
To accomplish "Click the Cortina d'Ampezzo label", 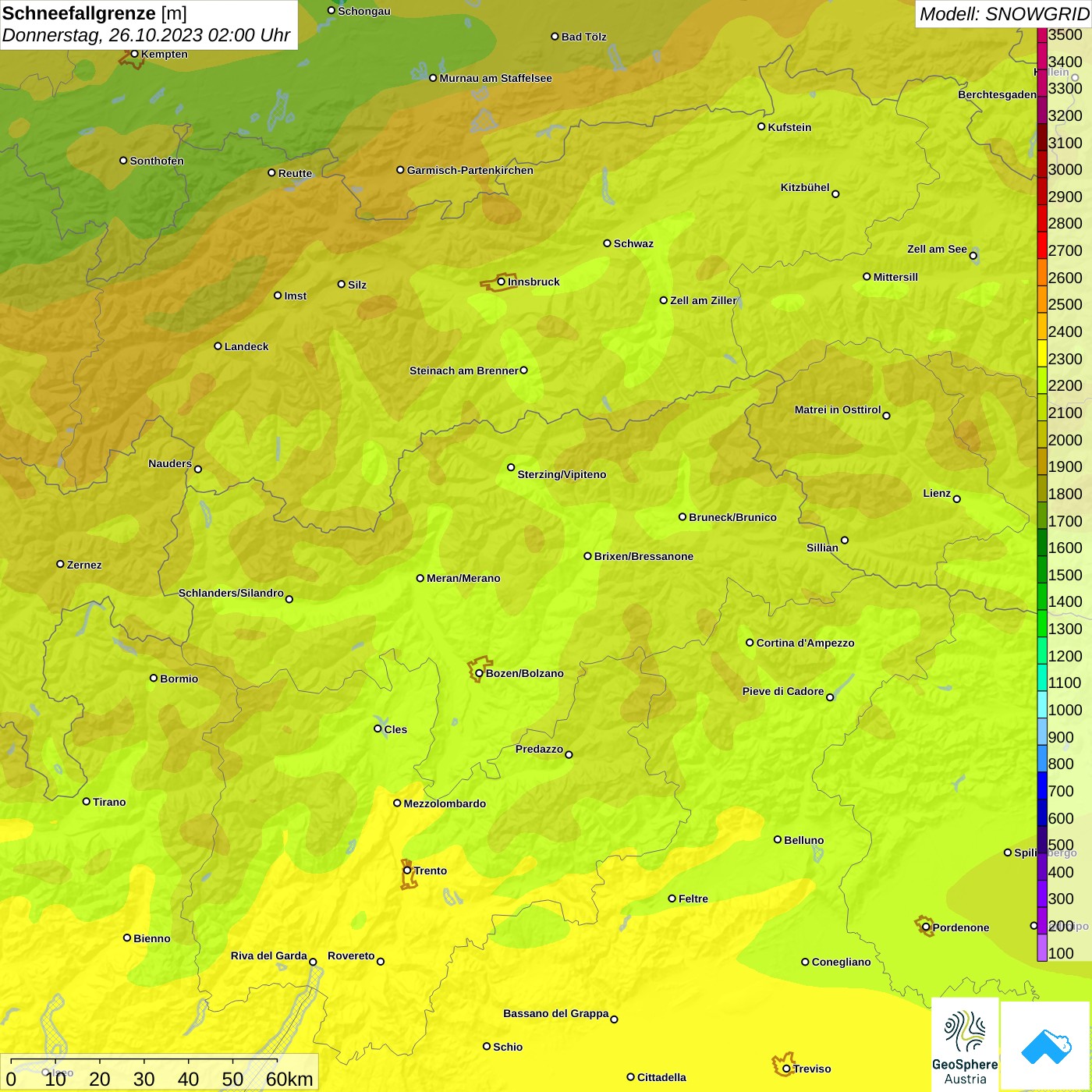I will [805, 643].
